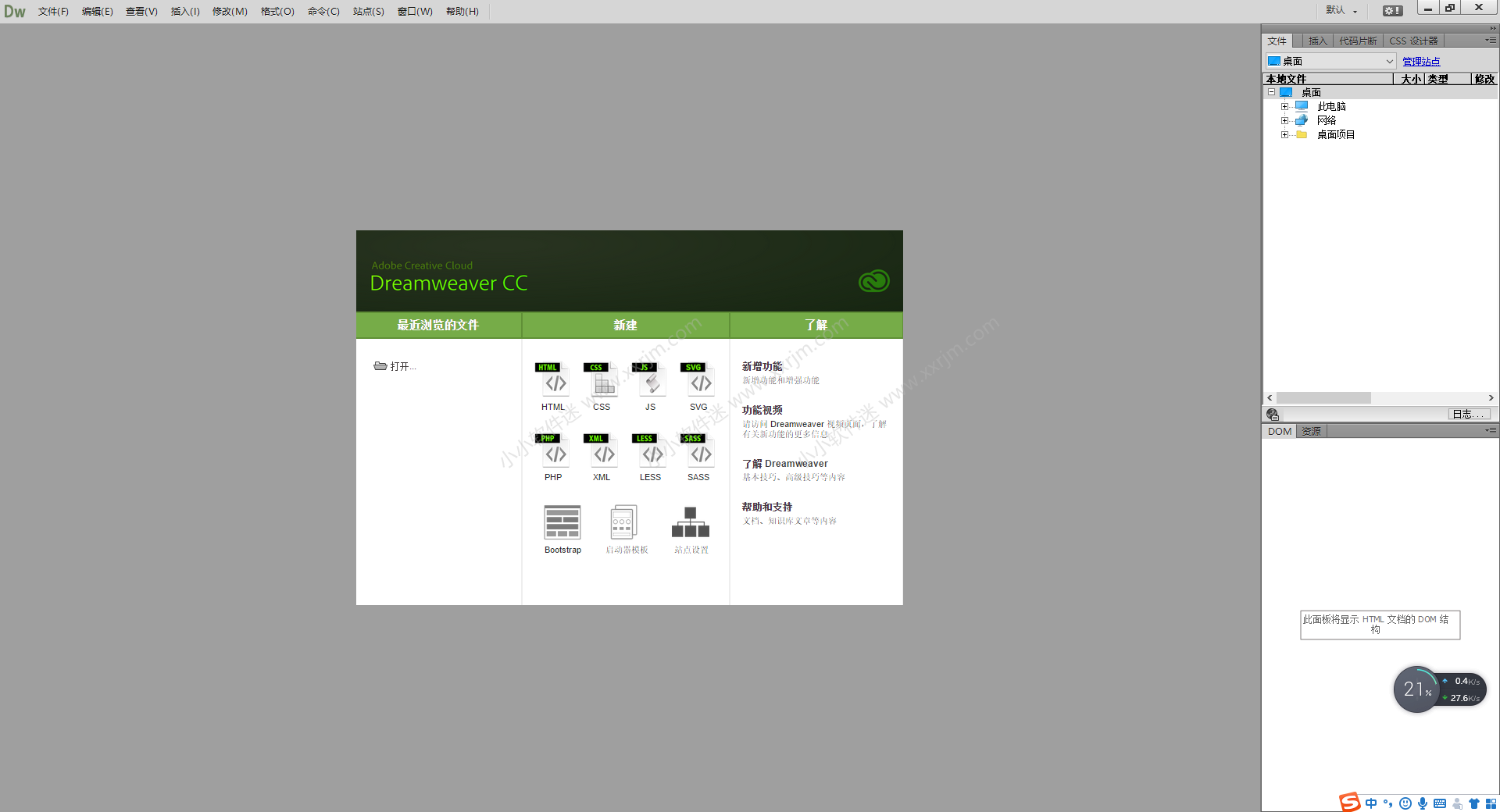Open the DOM panel options menu
The height and width of the screenshot is (812, 1500).
[x=1491, y=430]
